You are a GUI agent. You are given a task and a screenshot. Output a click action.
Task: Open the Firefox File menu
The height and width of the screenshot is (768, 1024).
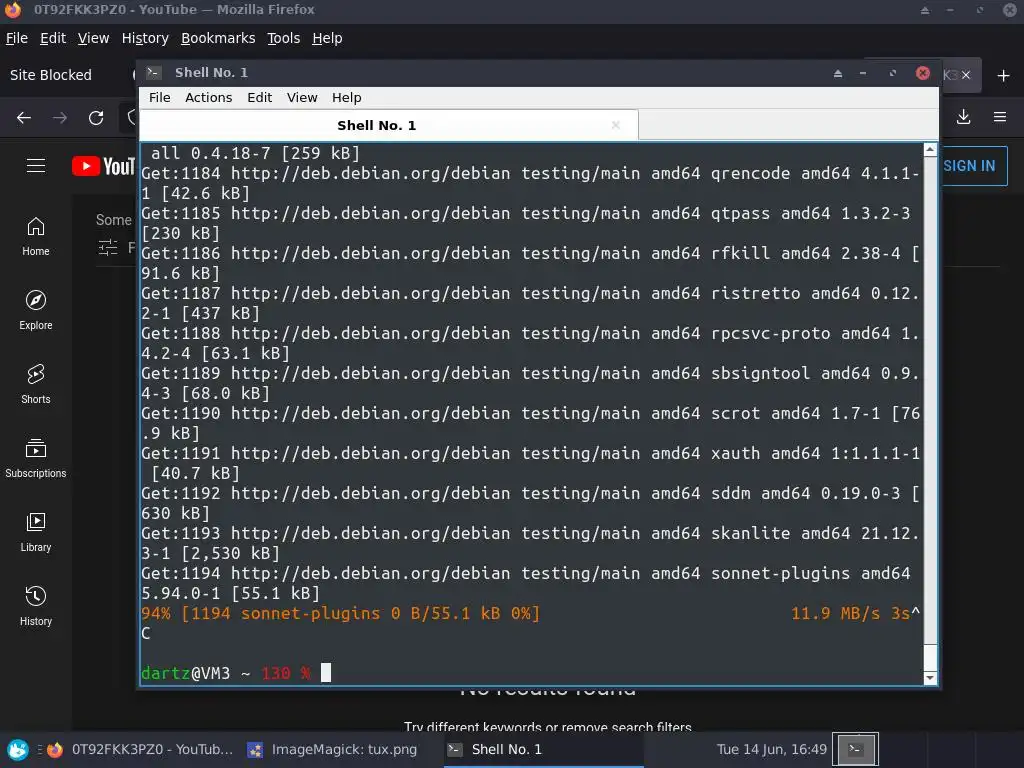[16, 38]
